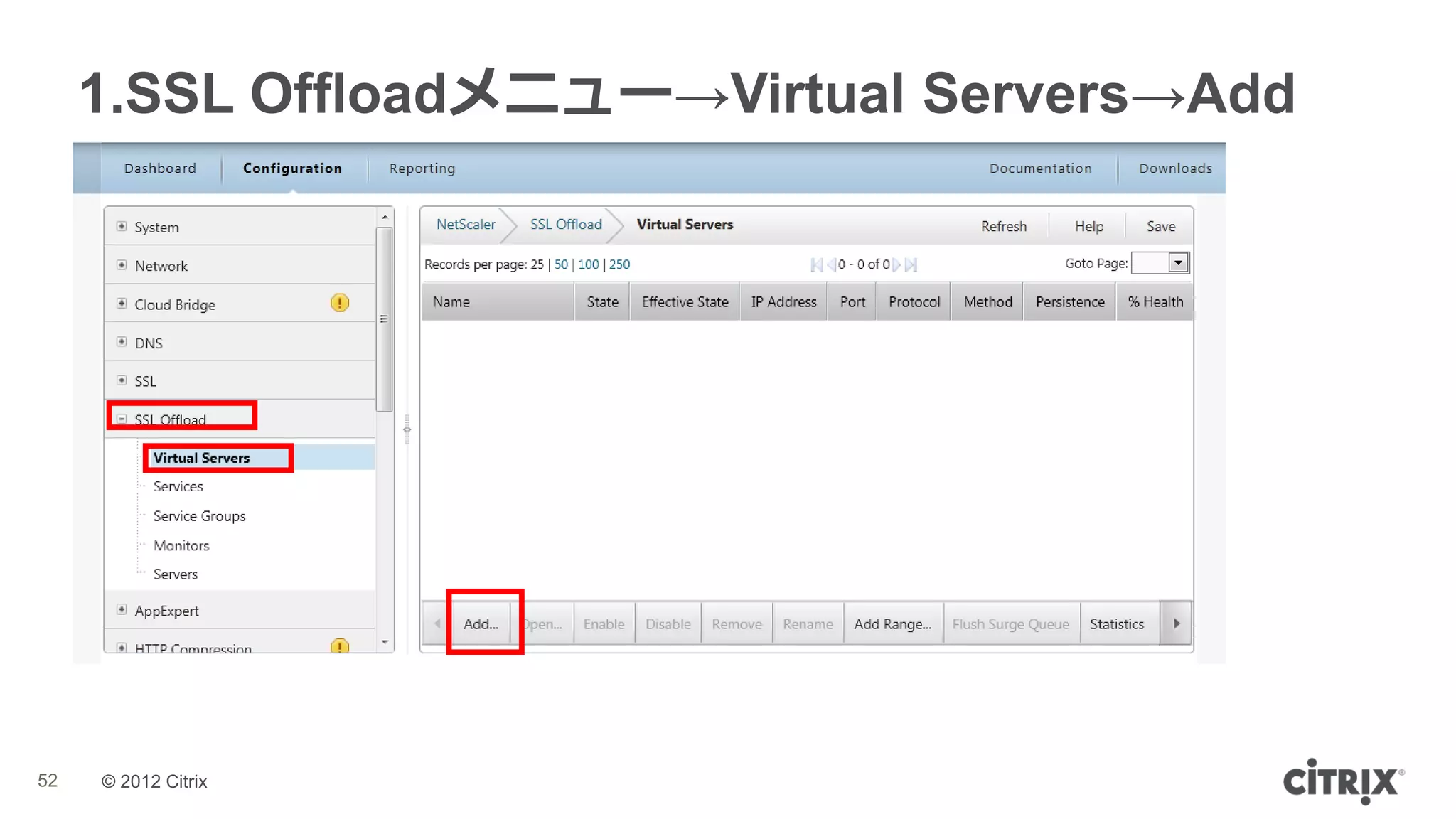Sort by the State column header
Viewport: 1456px width, 819px height.
(x=602, y=302)
